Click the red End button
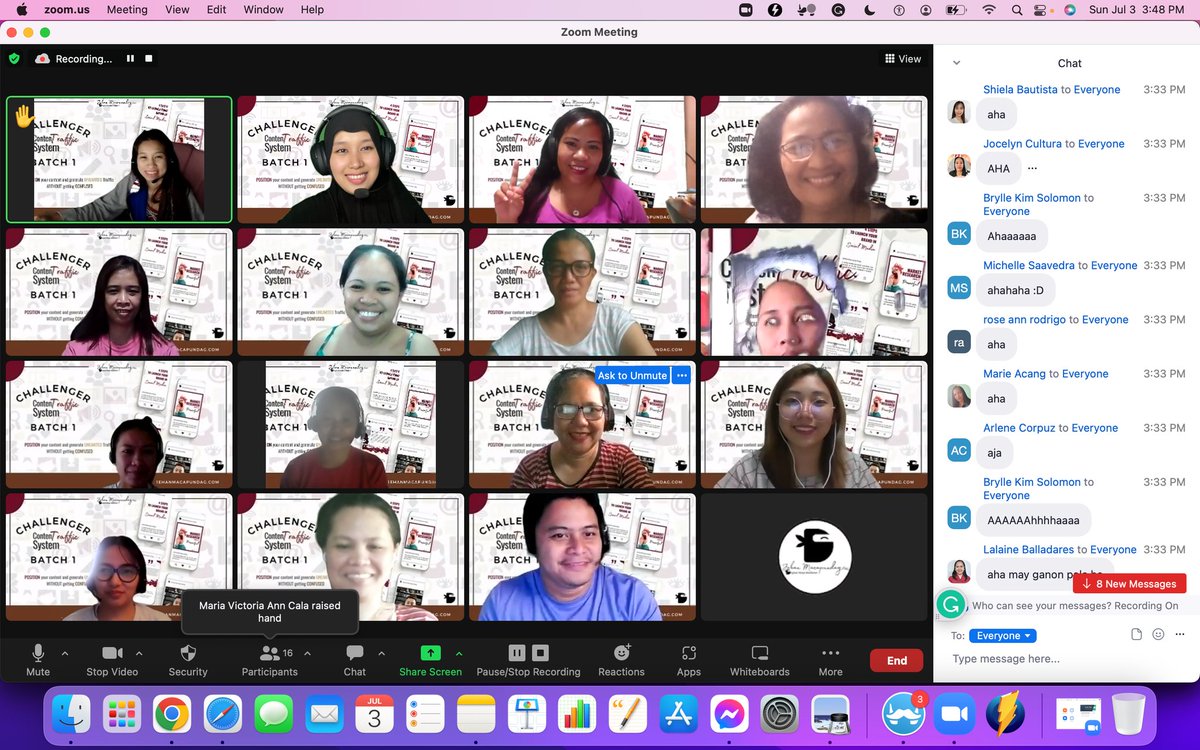 click(x=897, y=660)
